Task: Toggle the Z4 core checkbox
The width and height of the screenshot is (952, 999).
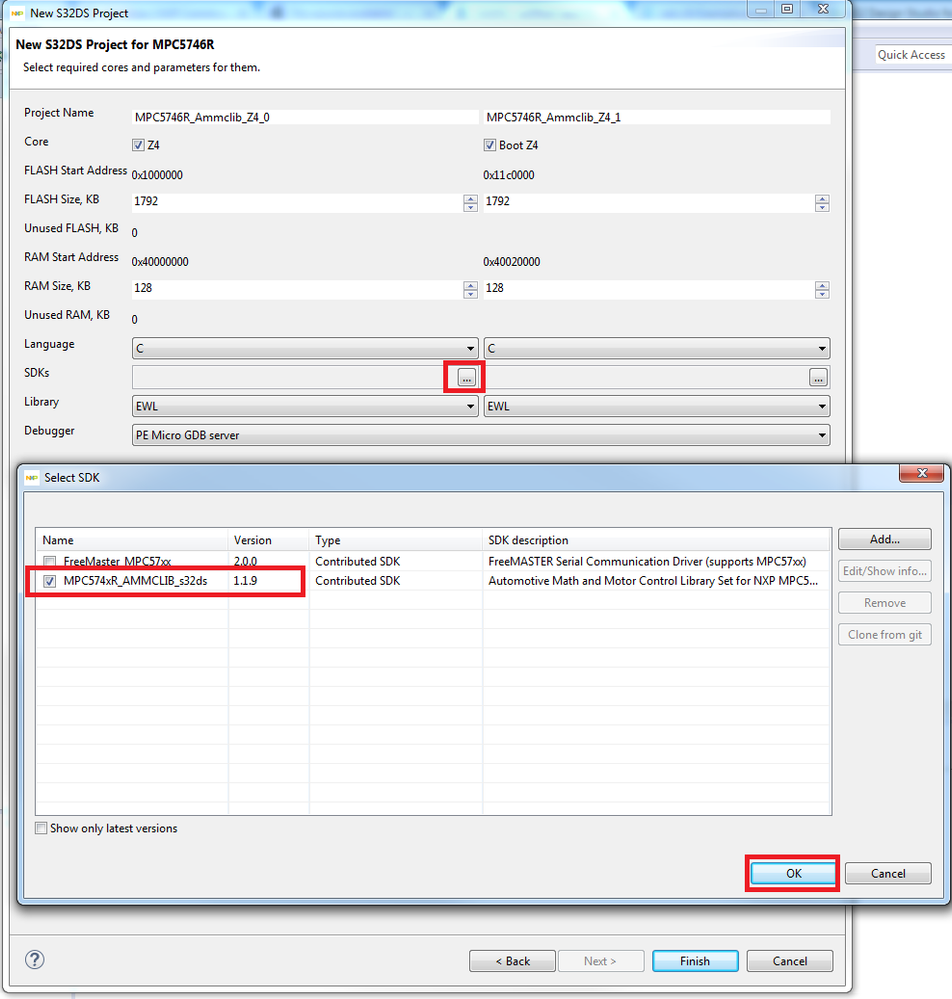Action: (x=138, y=145)
